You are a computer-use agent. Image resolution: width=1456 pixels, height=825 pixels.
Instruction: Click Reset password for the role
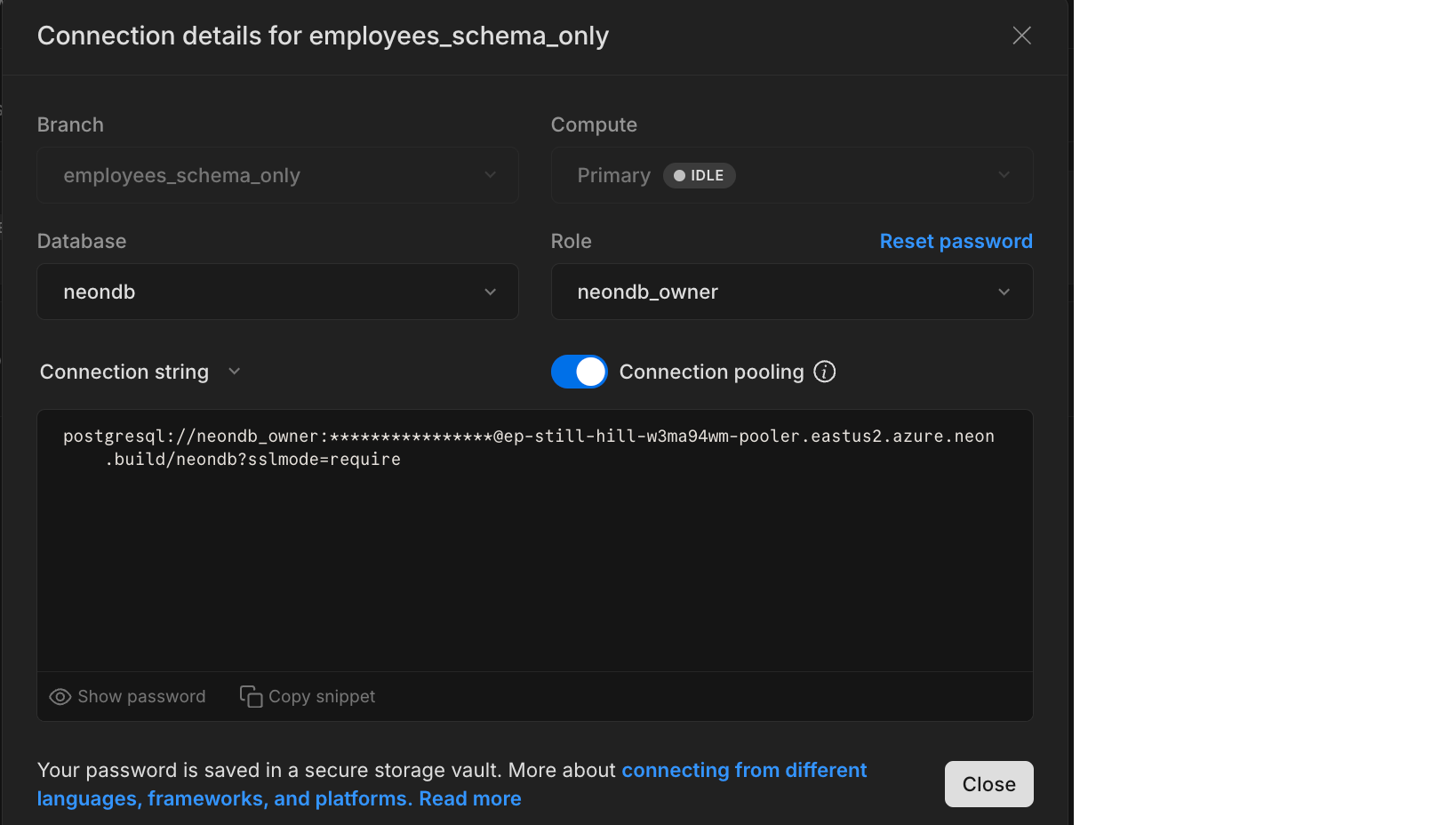[956, 241]
